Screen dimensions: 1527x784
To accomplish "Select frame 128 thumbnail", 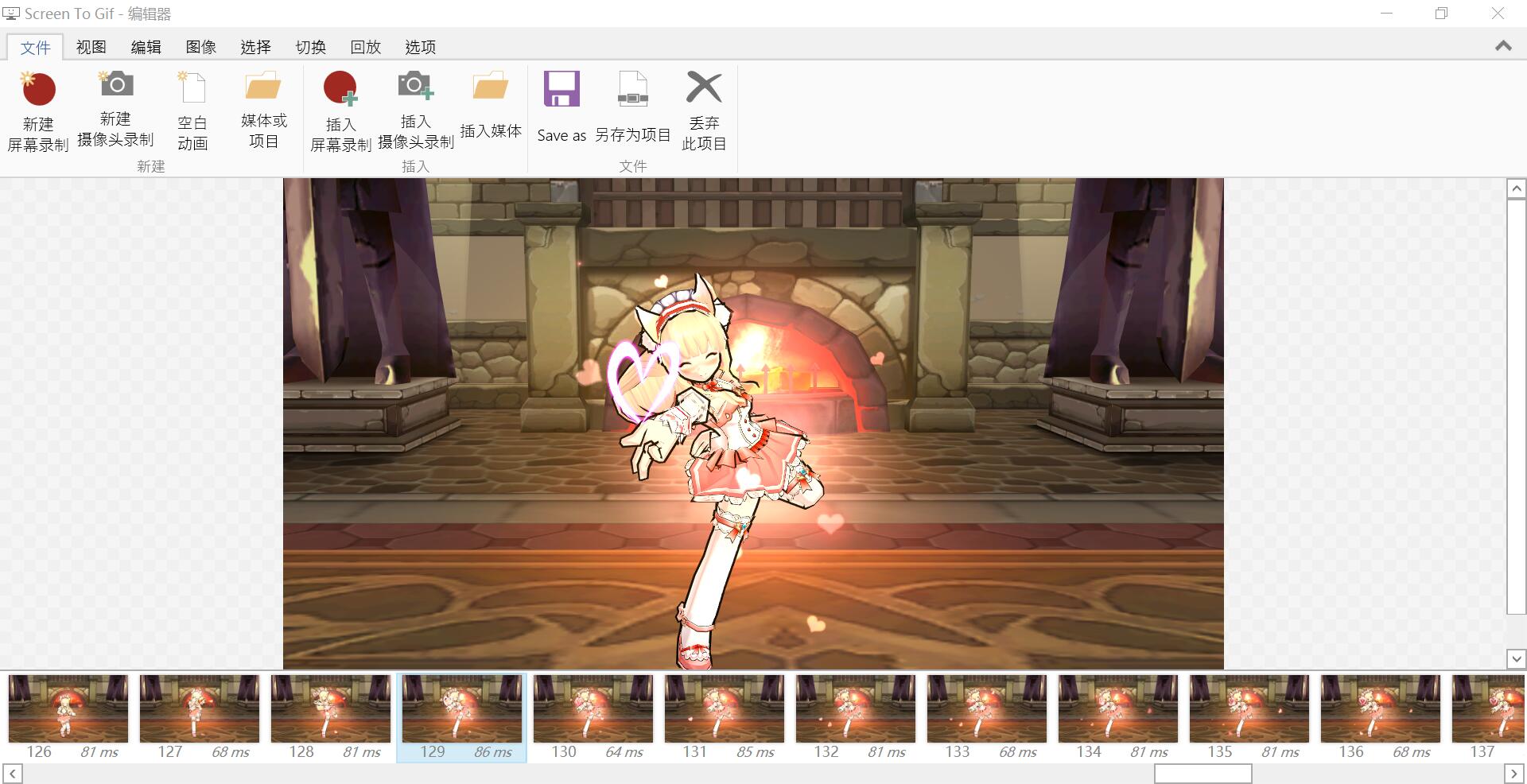I will click(x=331, y=708).
